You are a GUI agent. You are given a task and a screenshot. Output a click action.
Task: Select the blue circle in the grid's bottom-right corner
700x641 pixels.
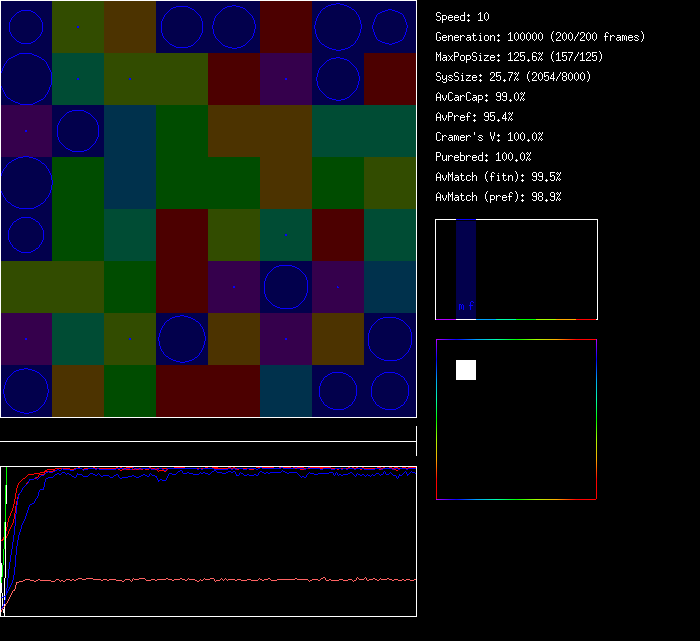point(390,391)
